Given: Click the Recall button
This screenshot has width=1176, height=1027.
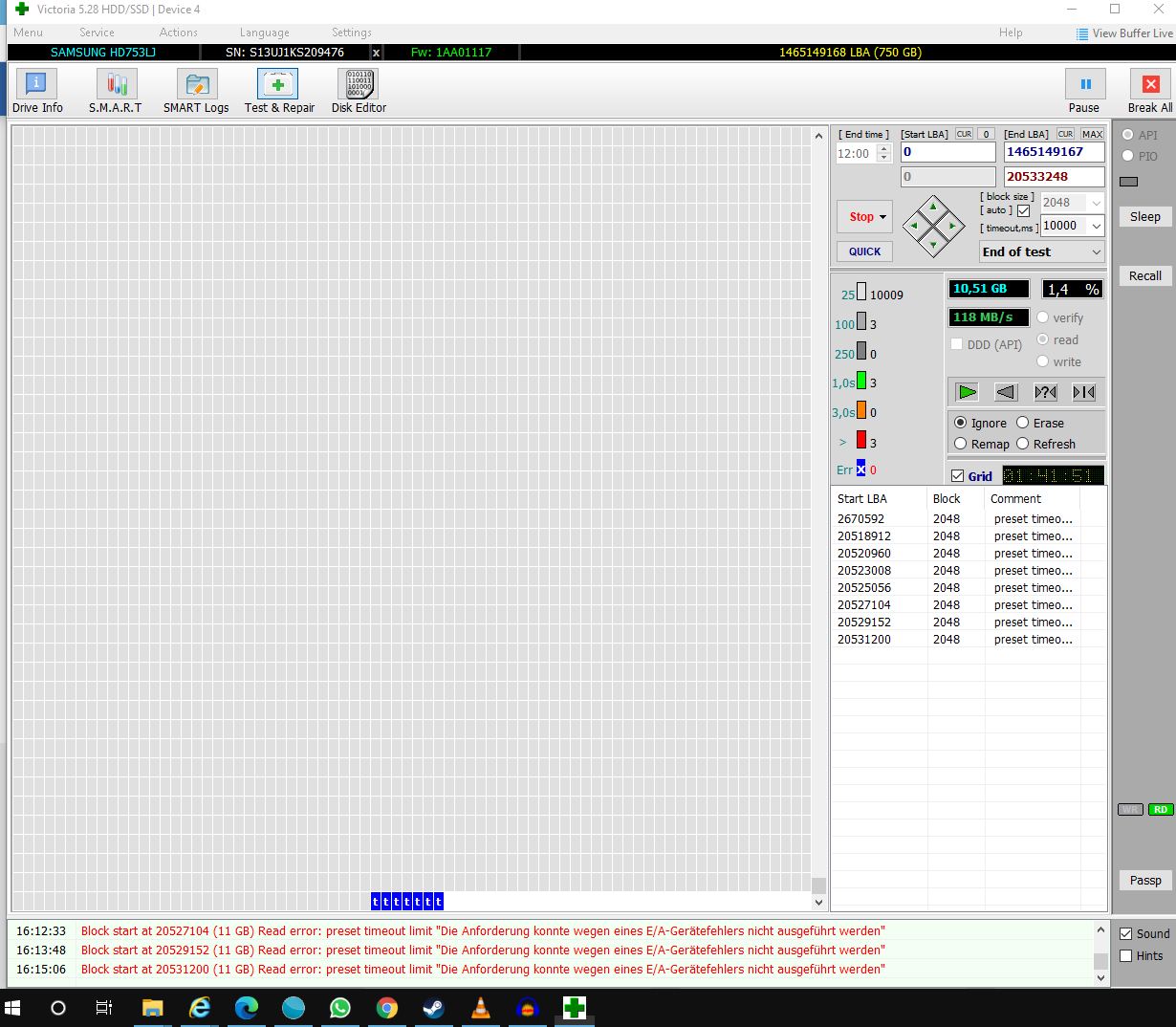Looking at the screenshot, I should pos(1145,276).
